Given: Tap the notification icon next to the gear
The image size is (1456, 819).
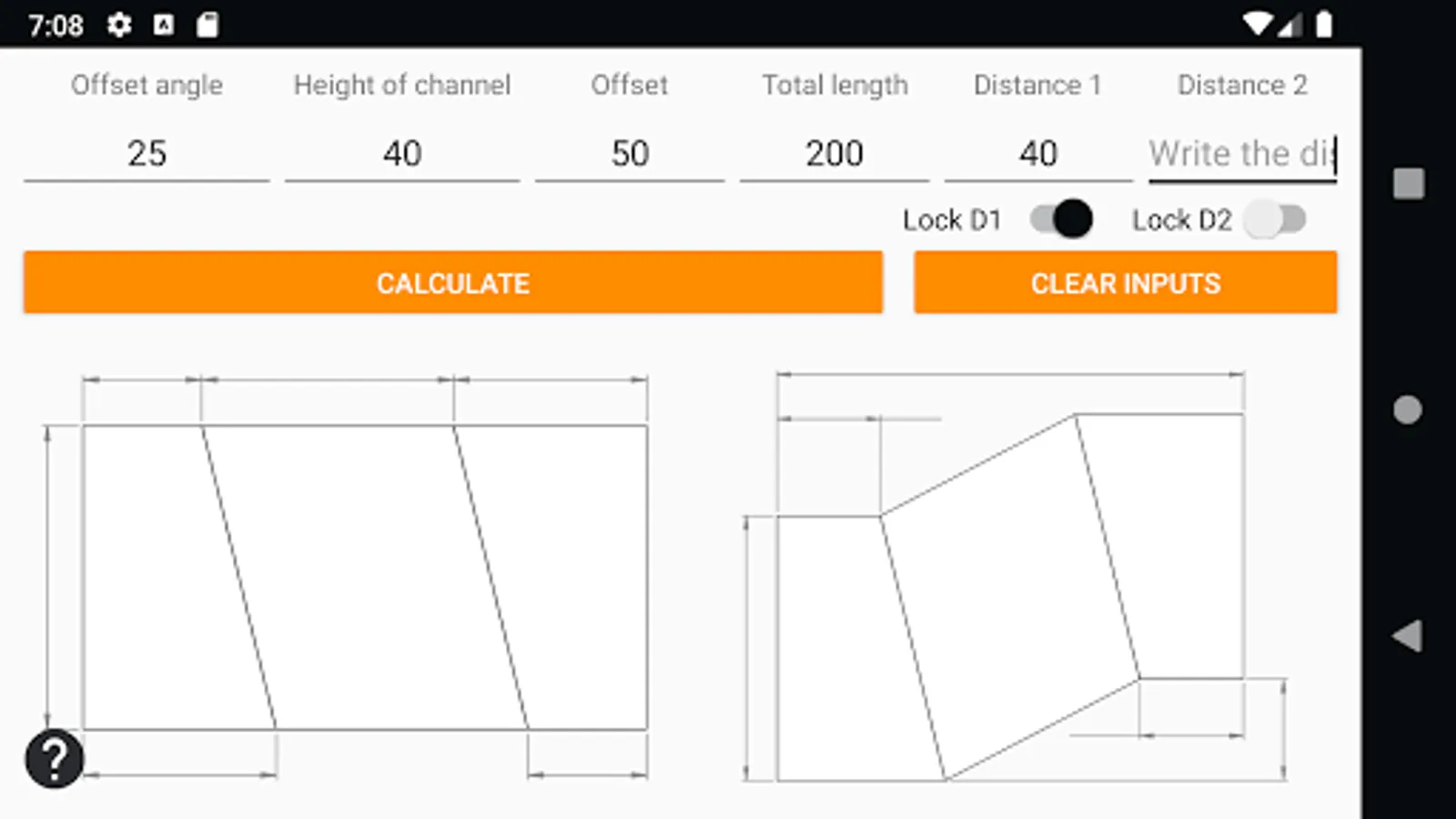Looking at the screenshot, I should coord(164,25).
